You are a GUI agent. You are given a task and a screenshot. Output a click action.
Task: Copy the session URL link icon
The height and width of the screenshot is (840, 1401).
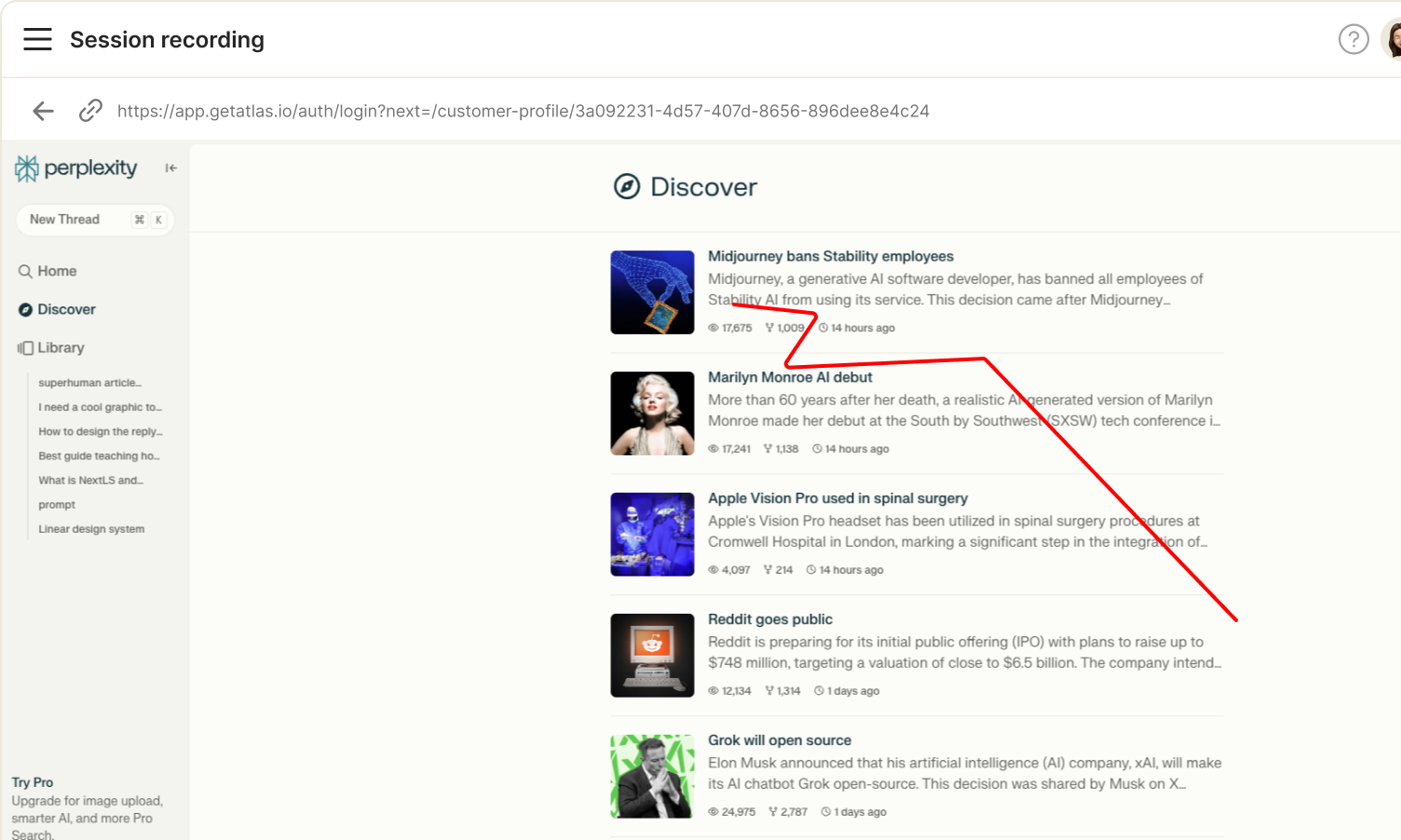[x=90, y=111]
